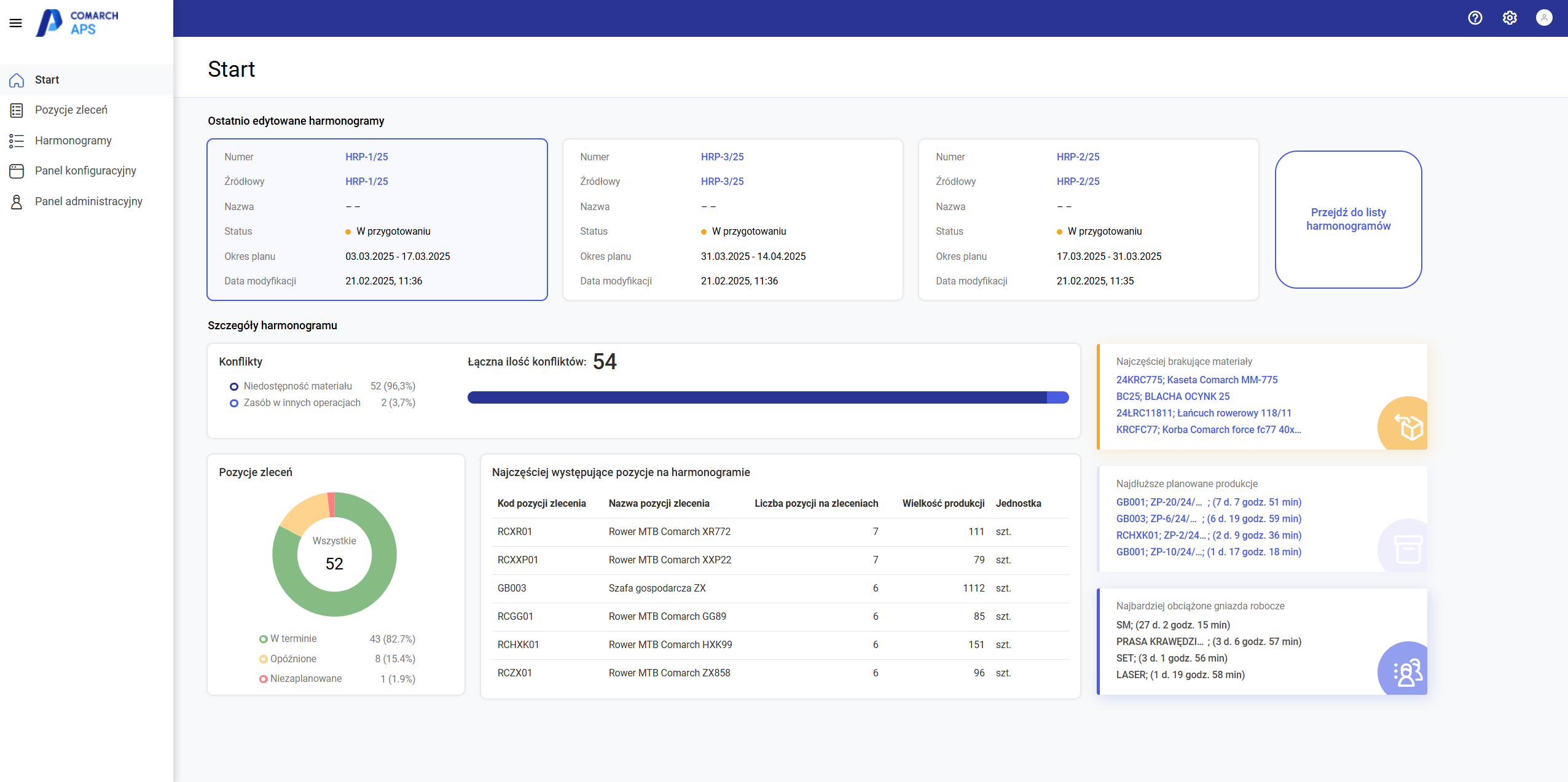Open the HRP-2/25 Numer link
Screen dimensions: 1568x782
1078,157
